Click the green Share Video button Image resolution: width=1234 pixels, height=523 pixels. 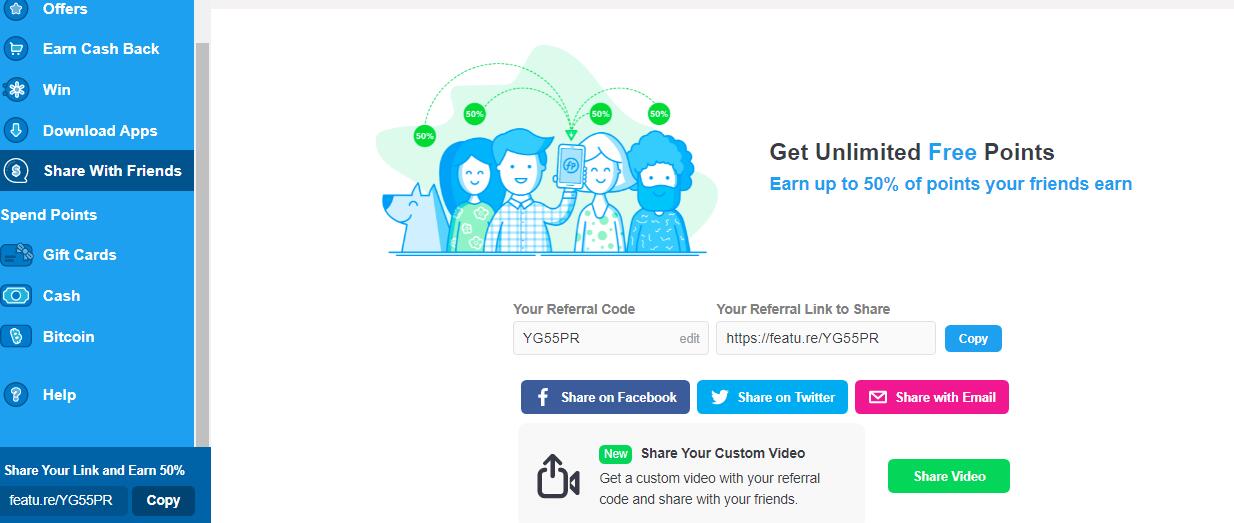pyautogui.click(x=949, y=476)
